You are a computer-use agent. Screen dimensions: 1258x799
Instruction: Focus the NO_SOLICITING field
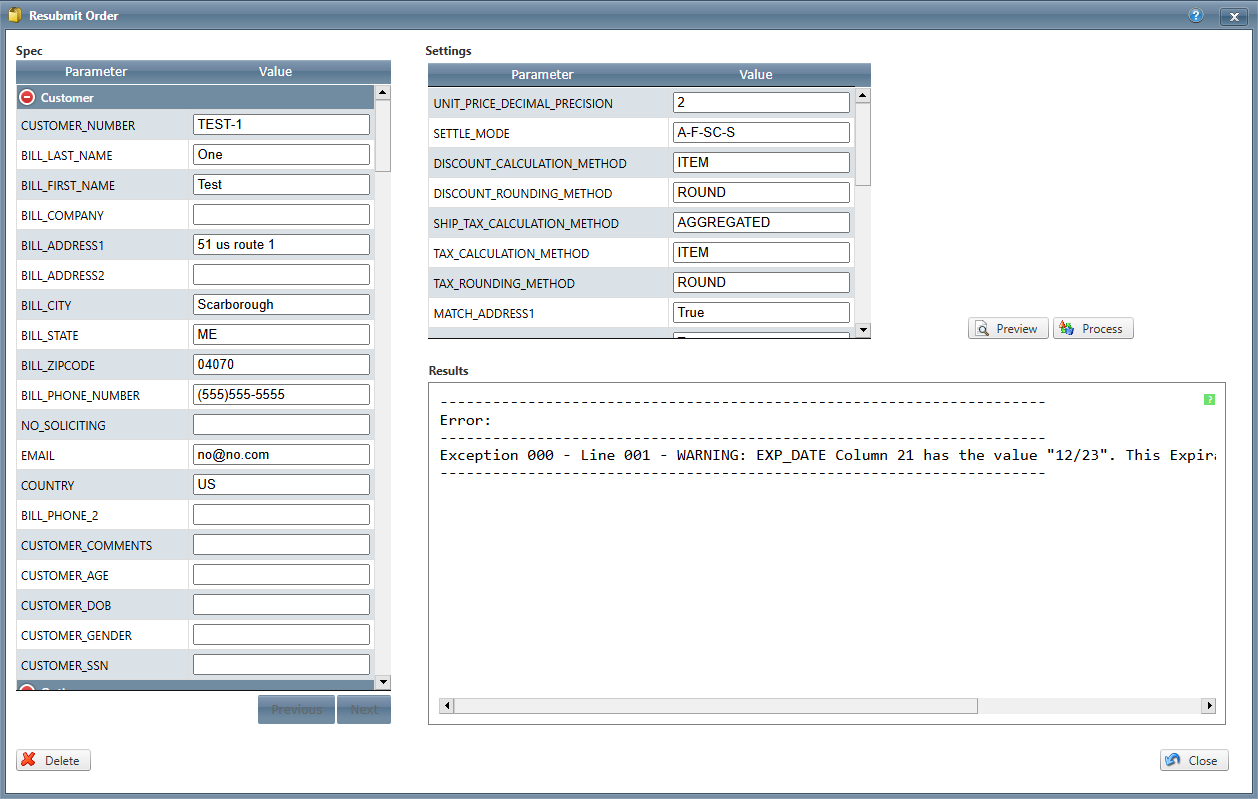[x=281, y=424]
